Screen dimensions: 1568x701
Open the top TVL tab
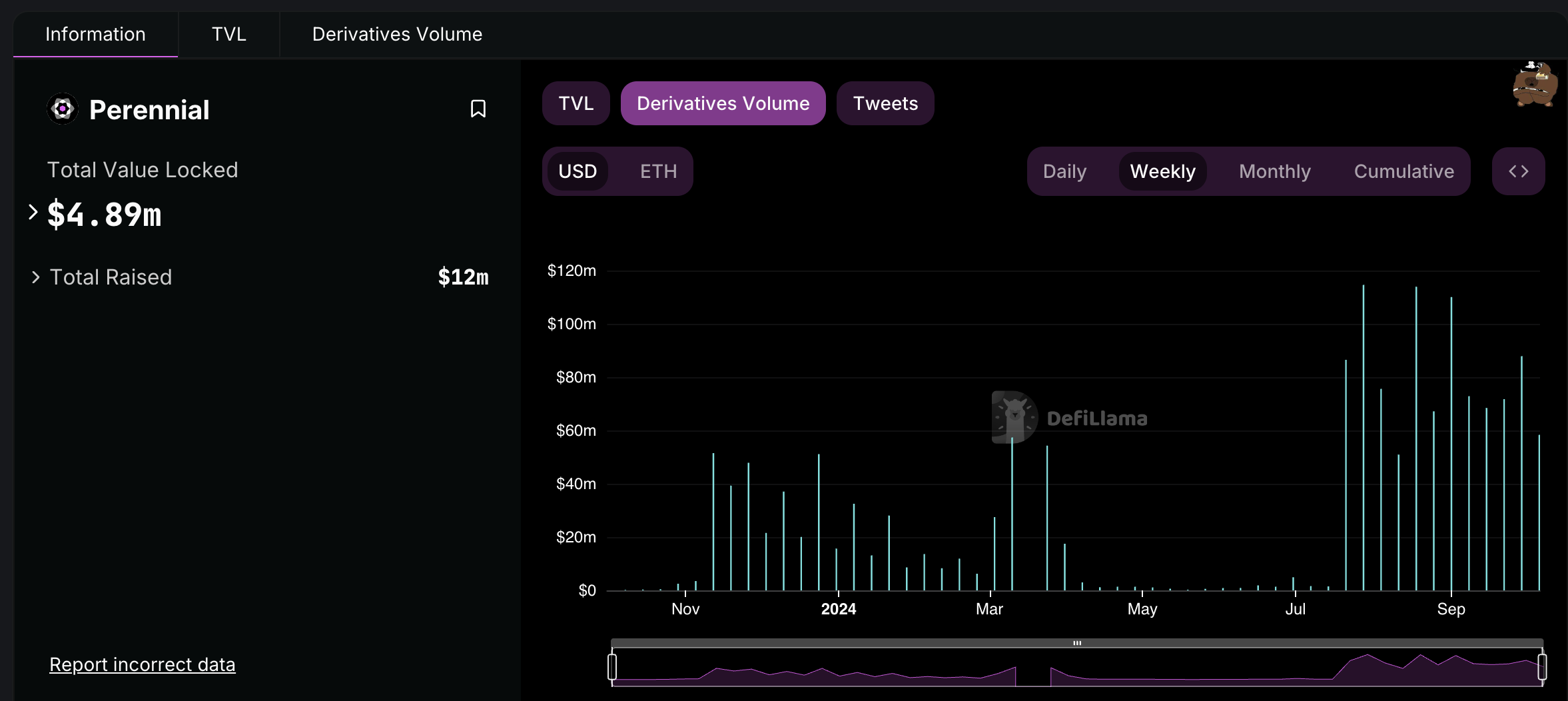click(x=229, y=34)
